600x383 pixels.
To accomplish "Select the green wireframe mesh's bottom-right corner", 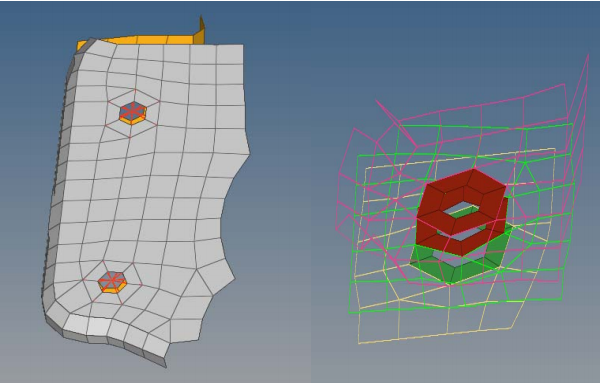I will tap(562, 300).
